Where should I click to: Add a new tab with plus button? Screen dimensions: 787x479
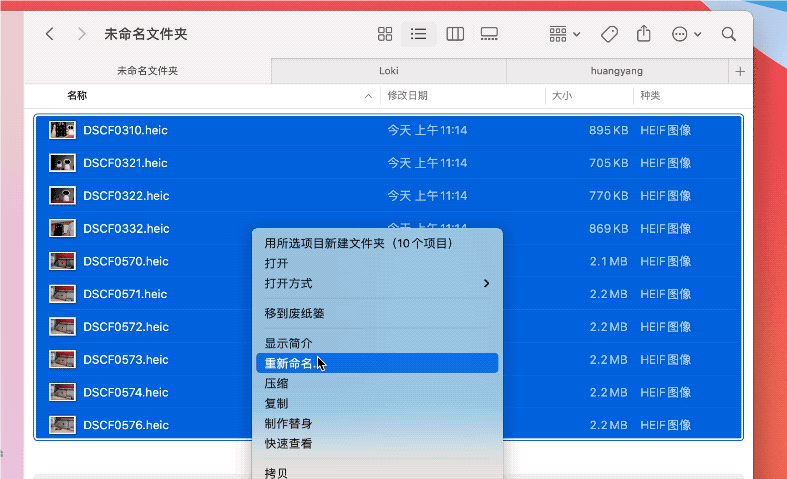tap(740, 71)
